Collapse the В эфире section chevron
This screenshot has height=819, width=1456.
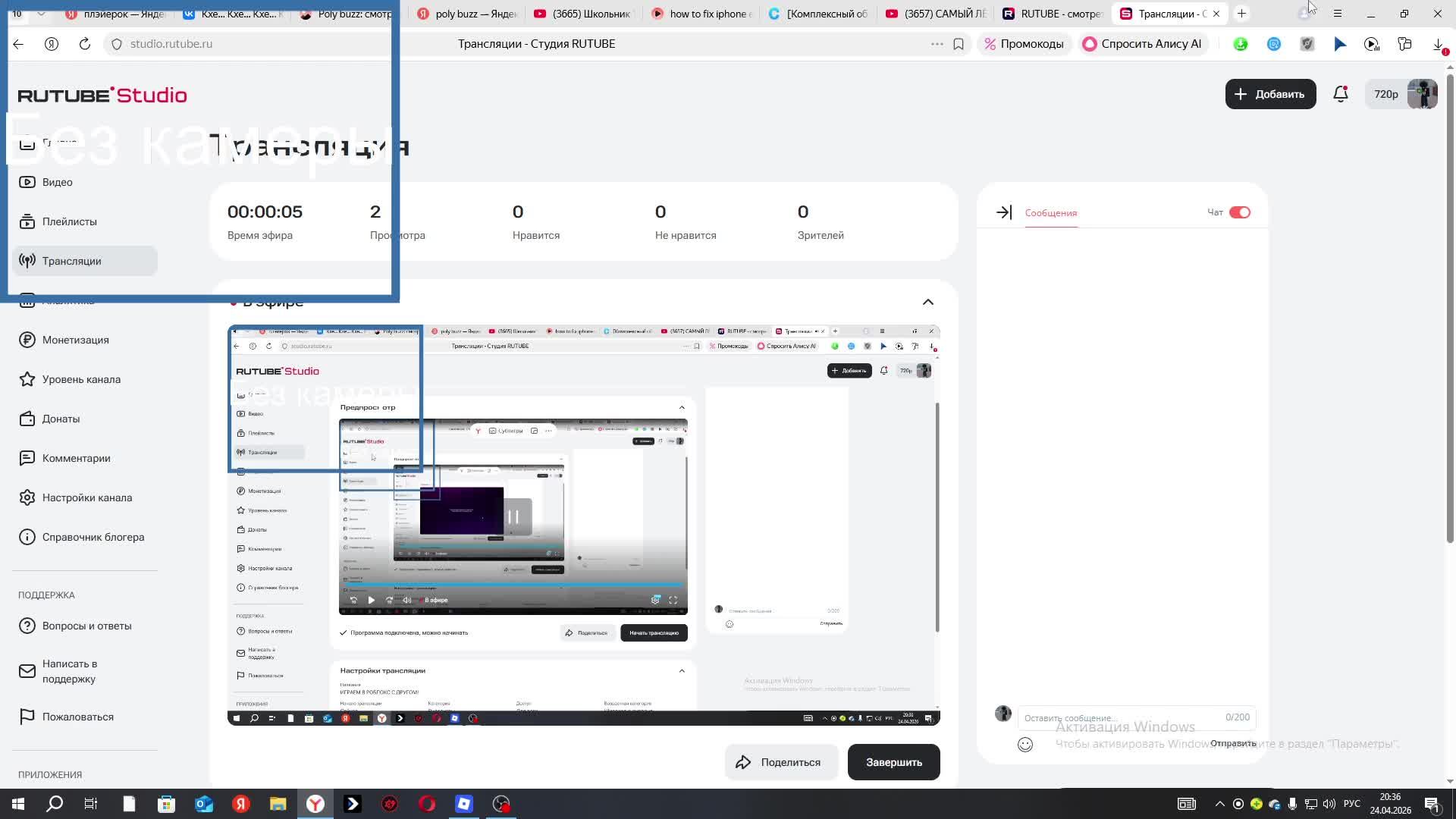(927, 302)
